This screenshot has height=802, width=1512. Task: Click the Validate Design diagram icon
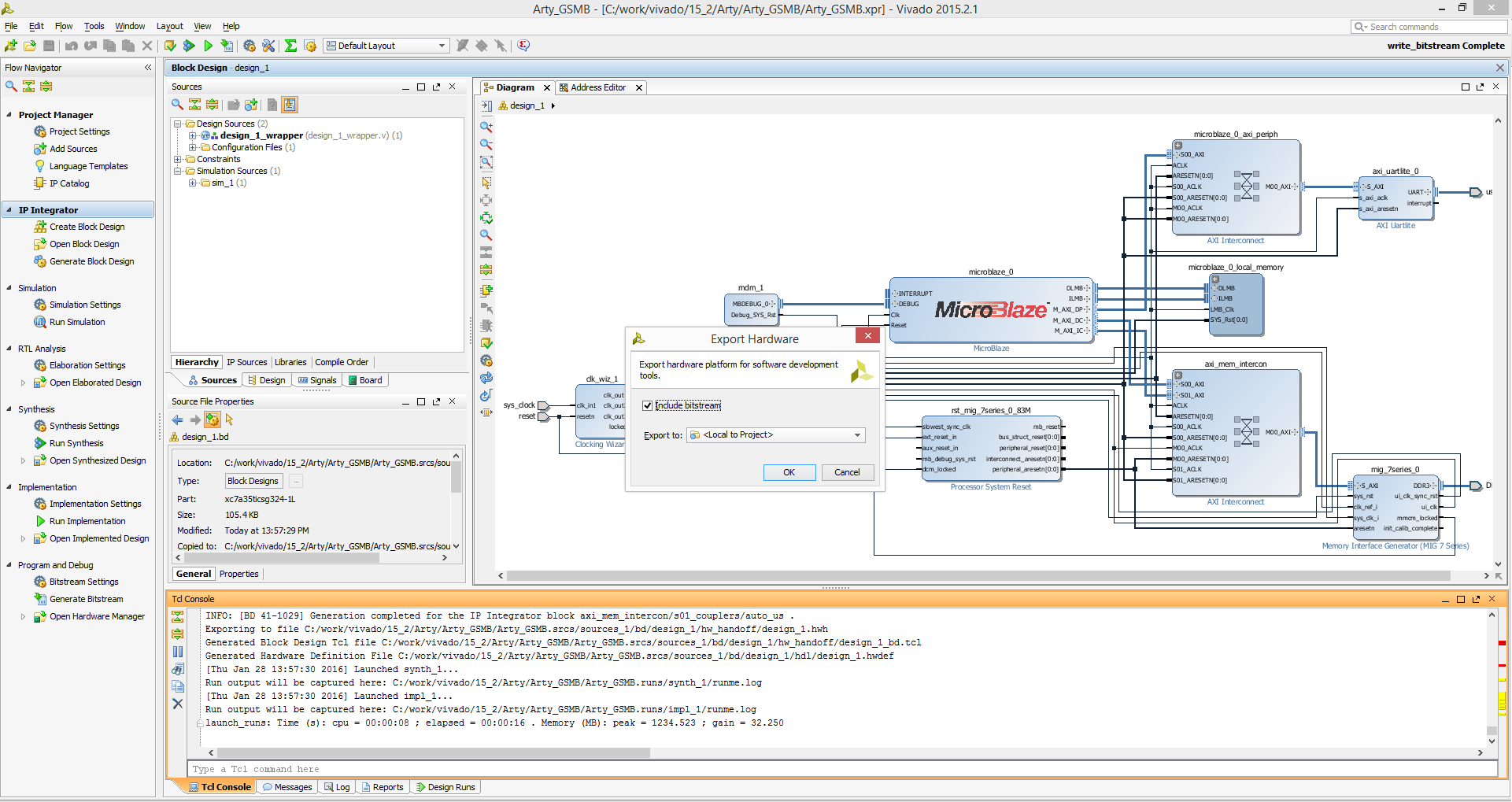coord(486,343)
